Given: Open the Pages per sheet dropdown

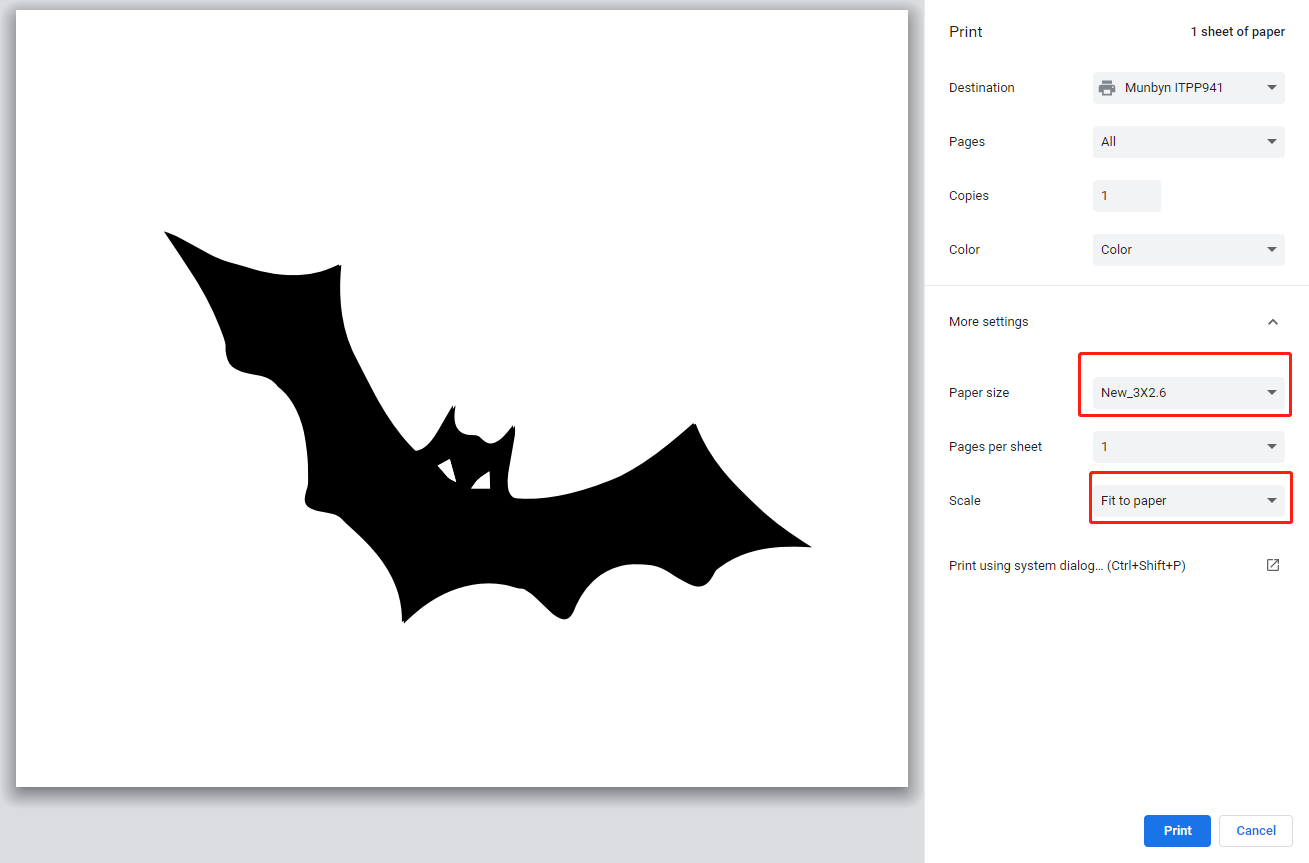Looking at the screenshot, I should [x=1187, y=447].
